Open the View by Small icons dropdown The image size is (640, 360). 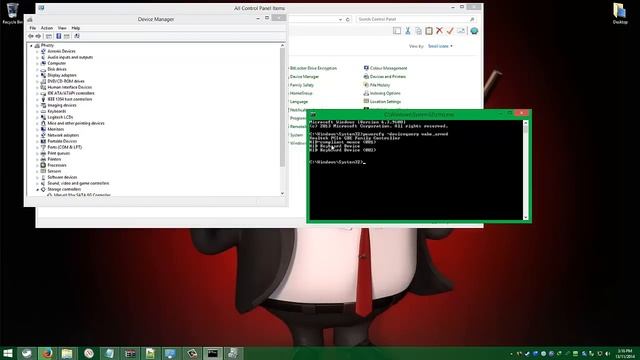(x=440, y=46)
